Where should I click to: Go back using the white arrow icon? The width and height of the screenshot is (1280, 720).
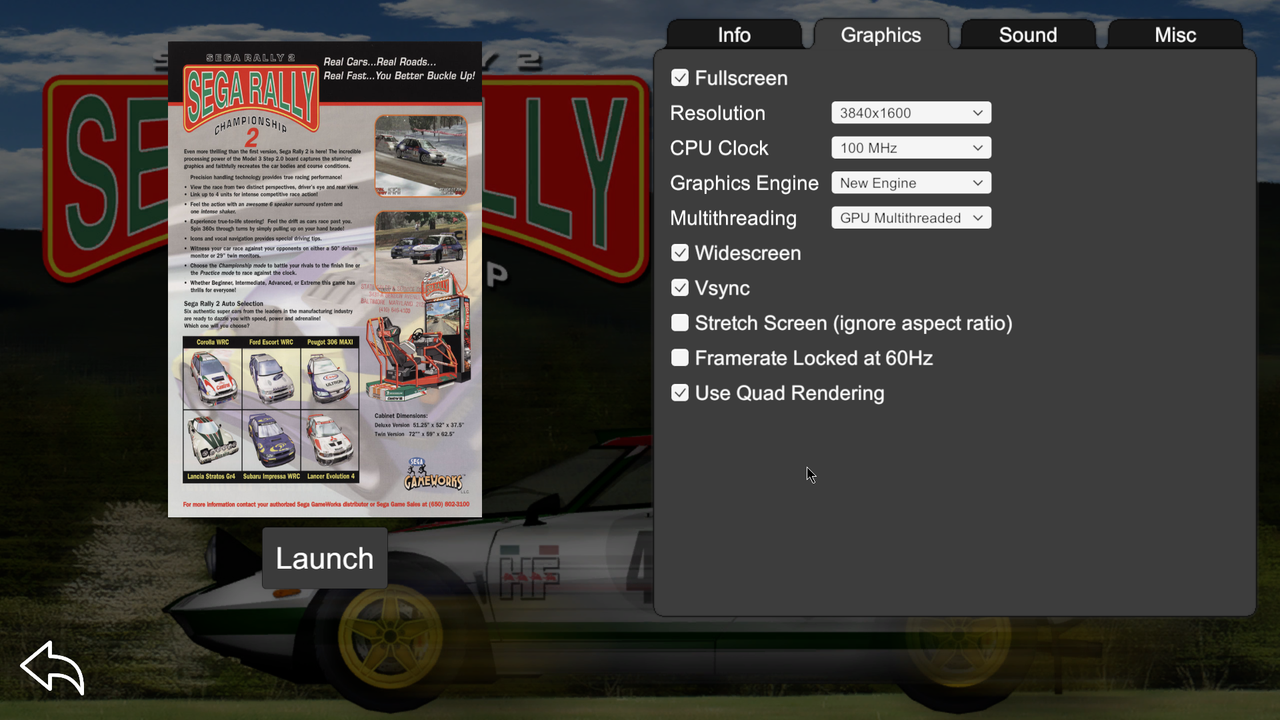click(x=52, y=668)
